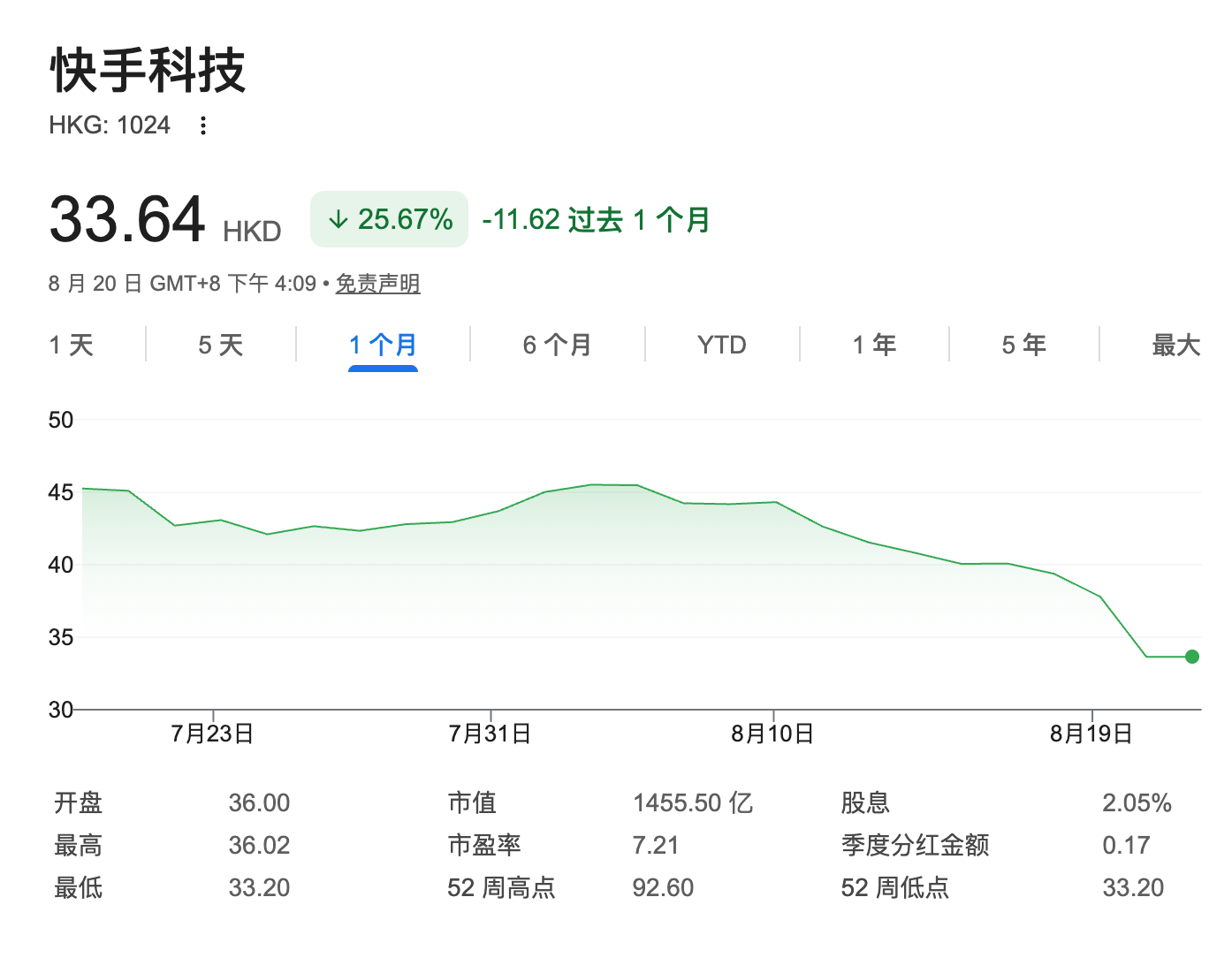Click the 52-week high value 92.60

(x=663, y=887)
